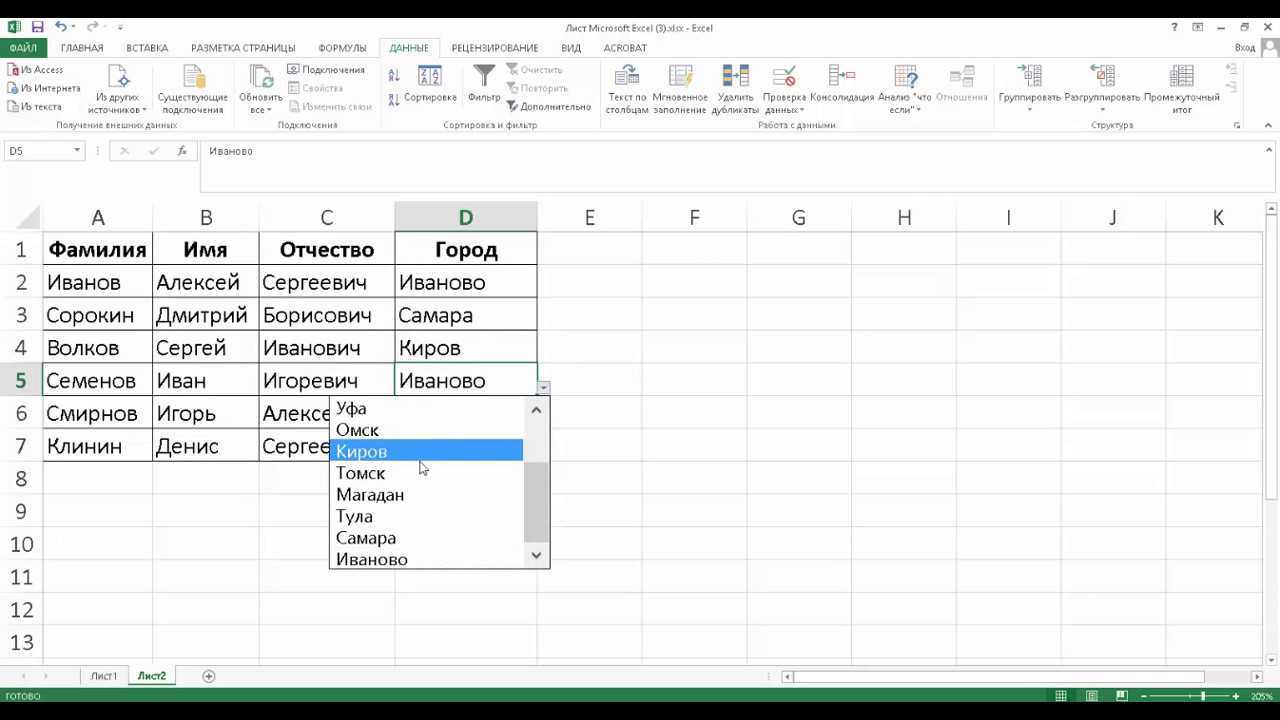Click dropdown list scroll down arrow
Viewport: 1280px width, 720px height.
[537, 556]
